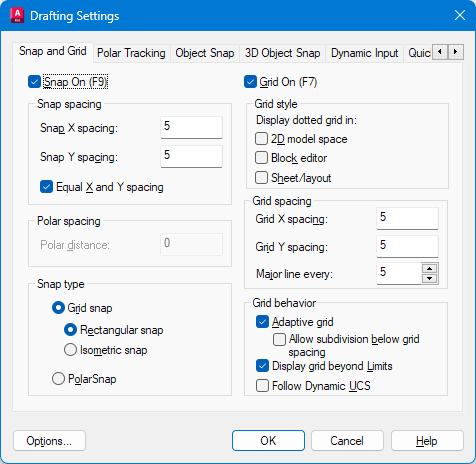Toggle Display grid beyond Limits
Screen dimensions: 476x464
262,366
